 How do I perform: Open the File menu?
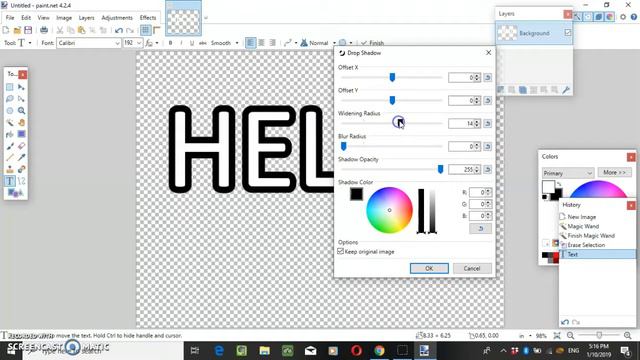10,18
